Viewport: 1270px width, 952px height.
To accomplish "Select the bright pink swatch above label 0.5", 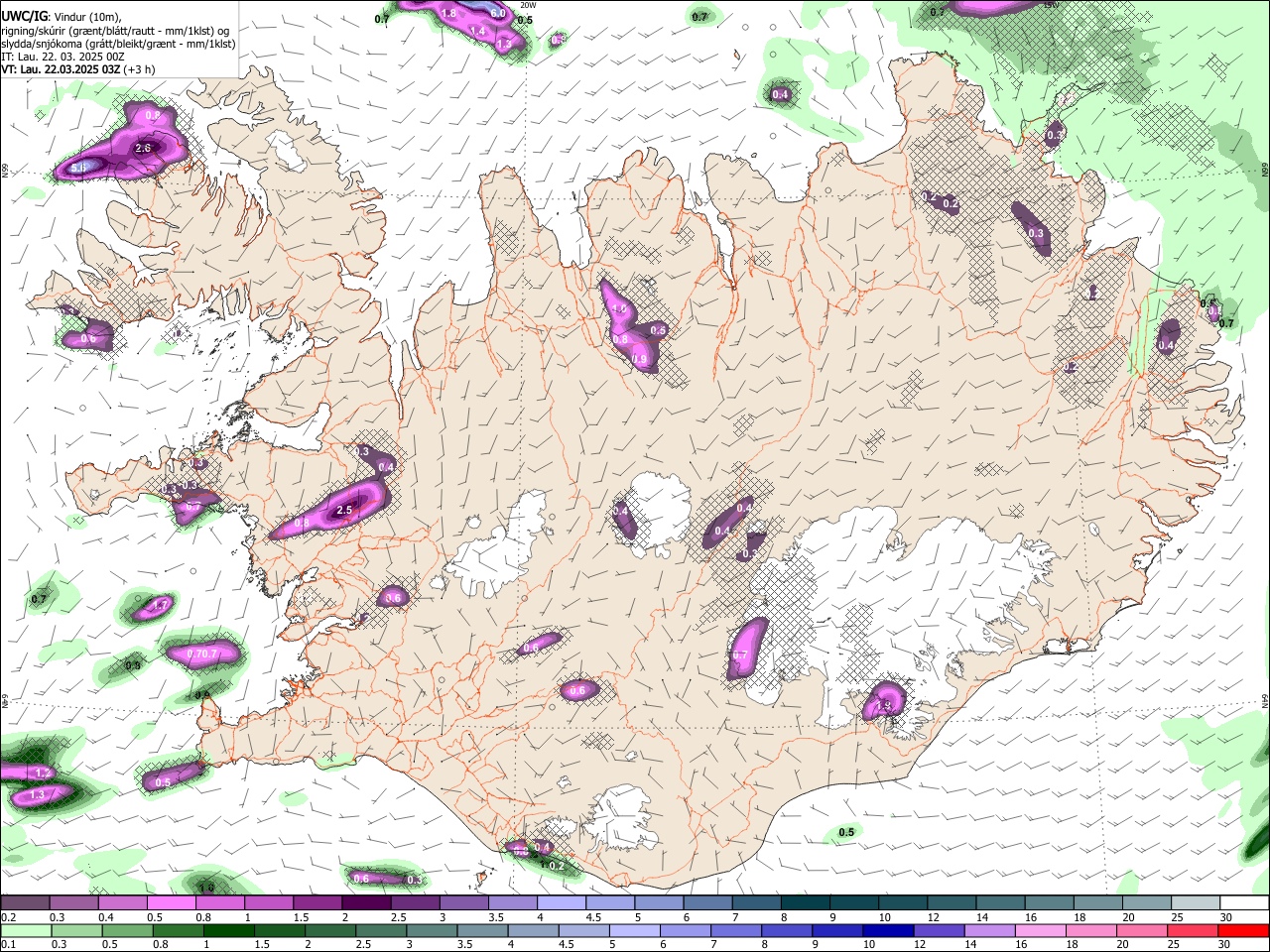I will [x=171, y=903].
